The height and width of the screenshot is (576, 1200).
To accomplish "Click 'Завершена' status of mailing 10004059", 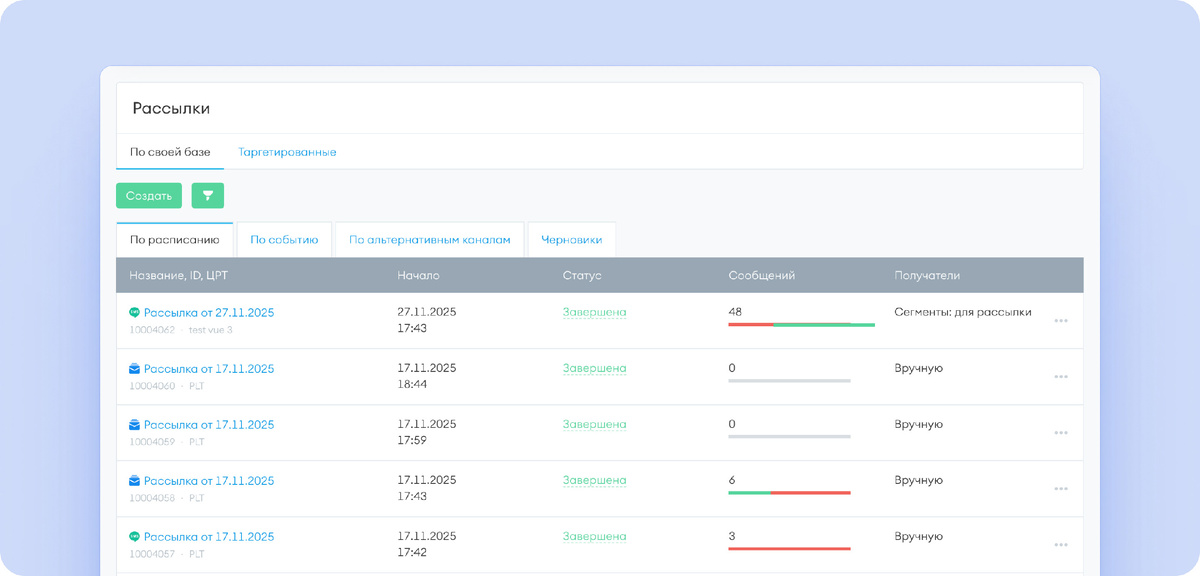I will (x=594, y=424).
